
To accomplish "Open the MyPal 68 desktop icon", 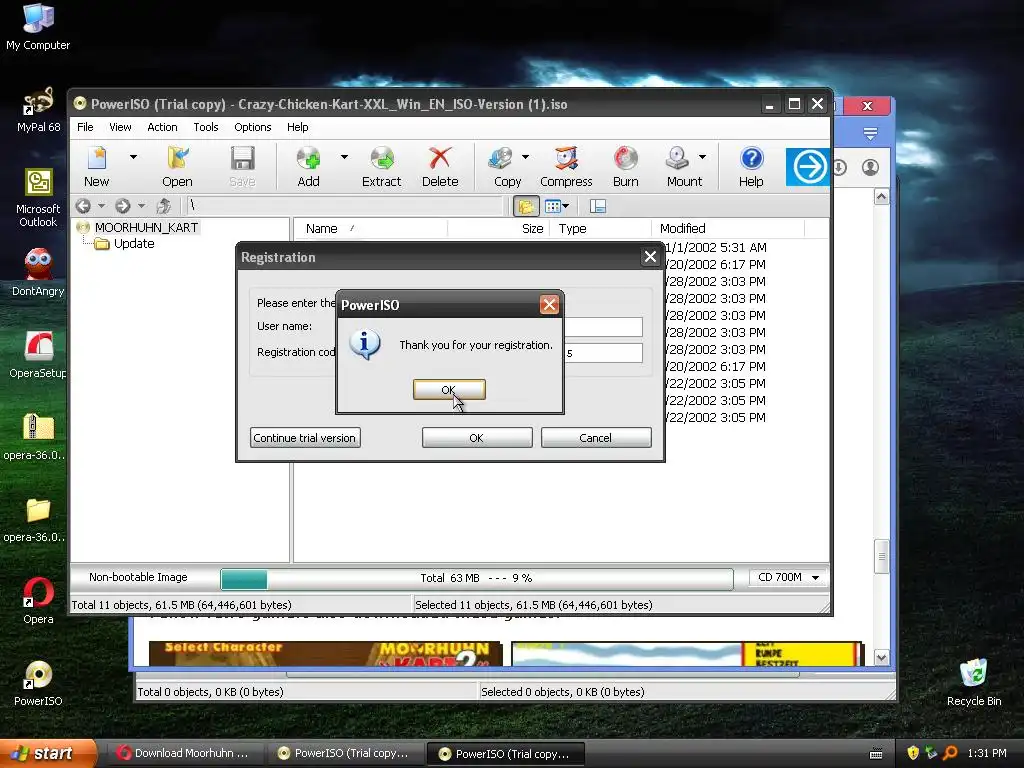I will 38,109.
